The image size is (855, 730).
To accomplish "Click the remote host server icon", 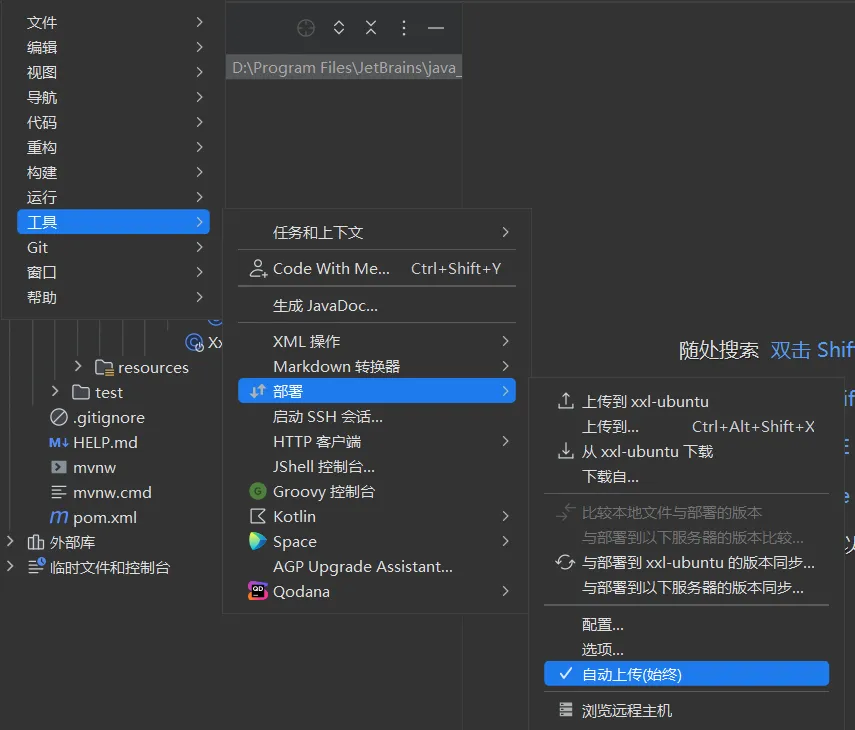I will tap(565, 710).
